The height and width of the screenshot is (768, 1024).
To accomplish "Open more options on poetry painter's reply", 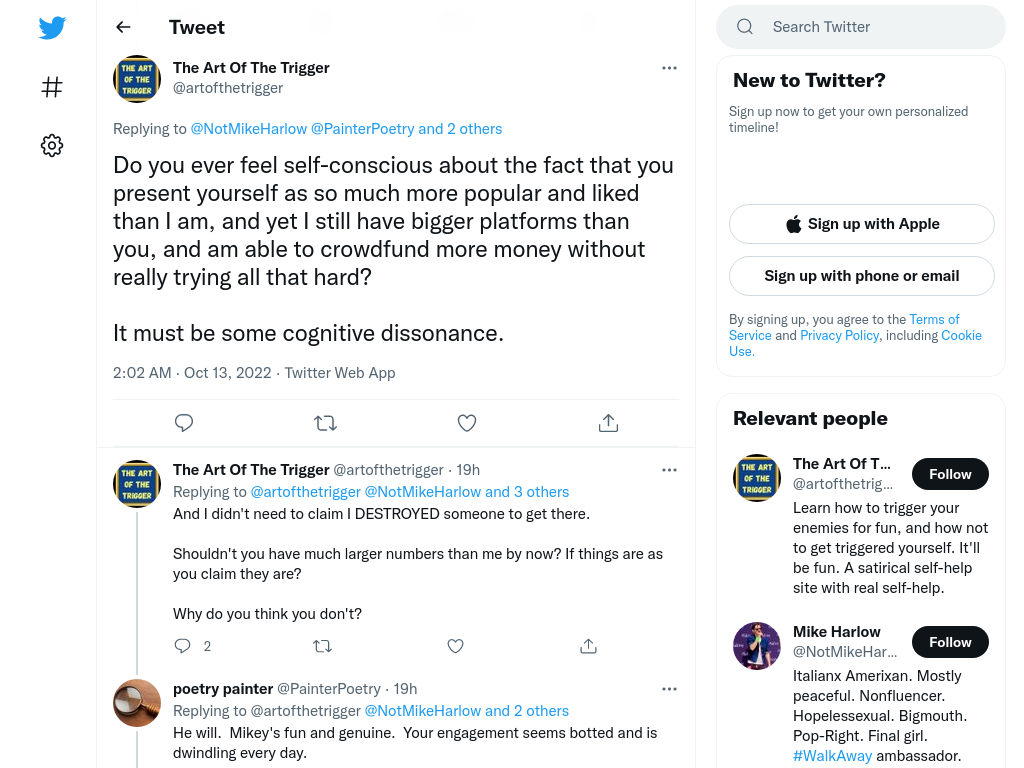I will pos(669,689).
